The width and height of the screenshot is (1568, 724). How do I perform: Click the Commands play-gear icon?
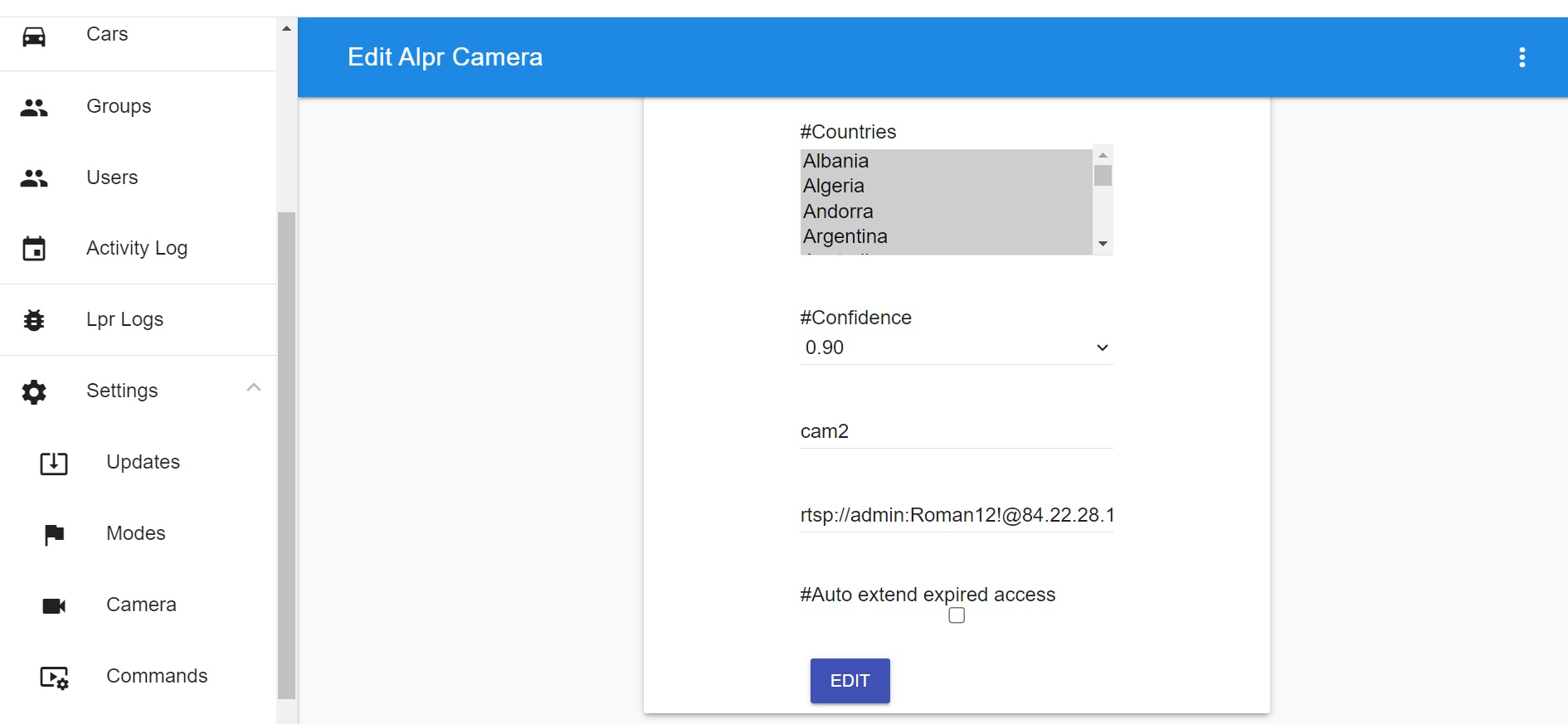tap(55, 678)
